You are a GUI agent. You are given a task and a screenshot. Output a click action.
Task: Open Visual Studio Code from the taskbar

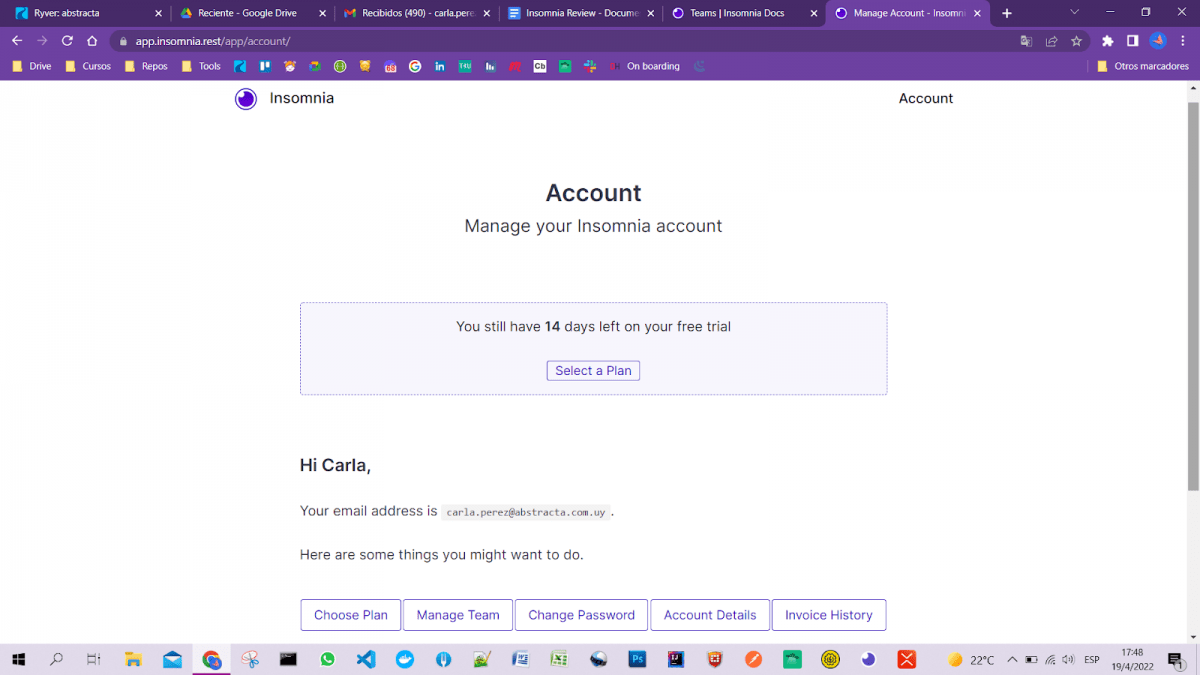[x=366, y=660]
